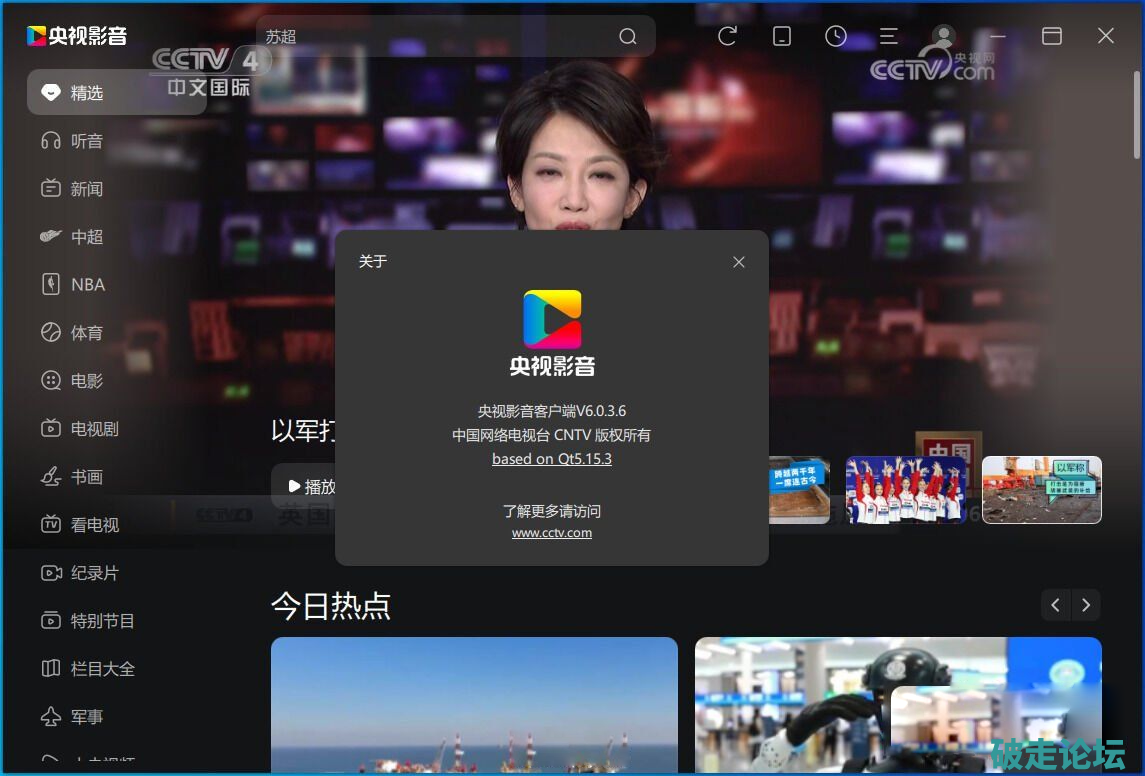The height and width of the screenshot is (776, 1145).
Task: Go to NBA in the sidebar
Action: (87, 285)
